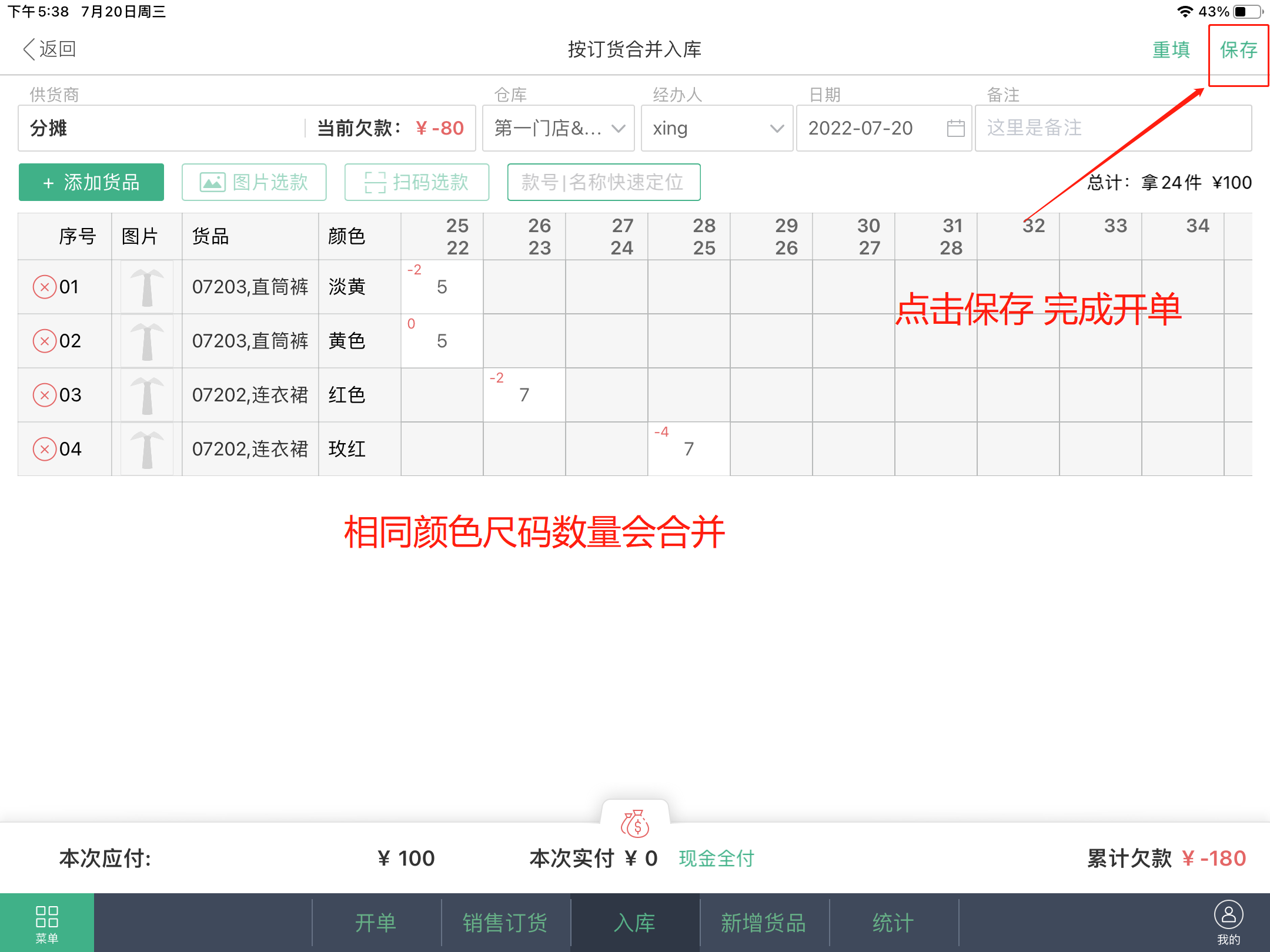Remove row 01 with its delete icon
Image resolution: width=1270 pixels, height=952 pixels.
tap(45, 287)
